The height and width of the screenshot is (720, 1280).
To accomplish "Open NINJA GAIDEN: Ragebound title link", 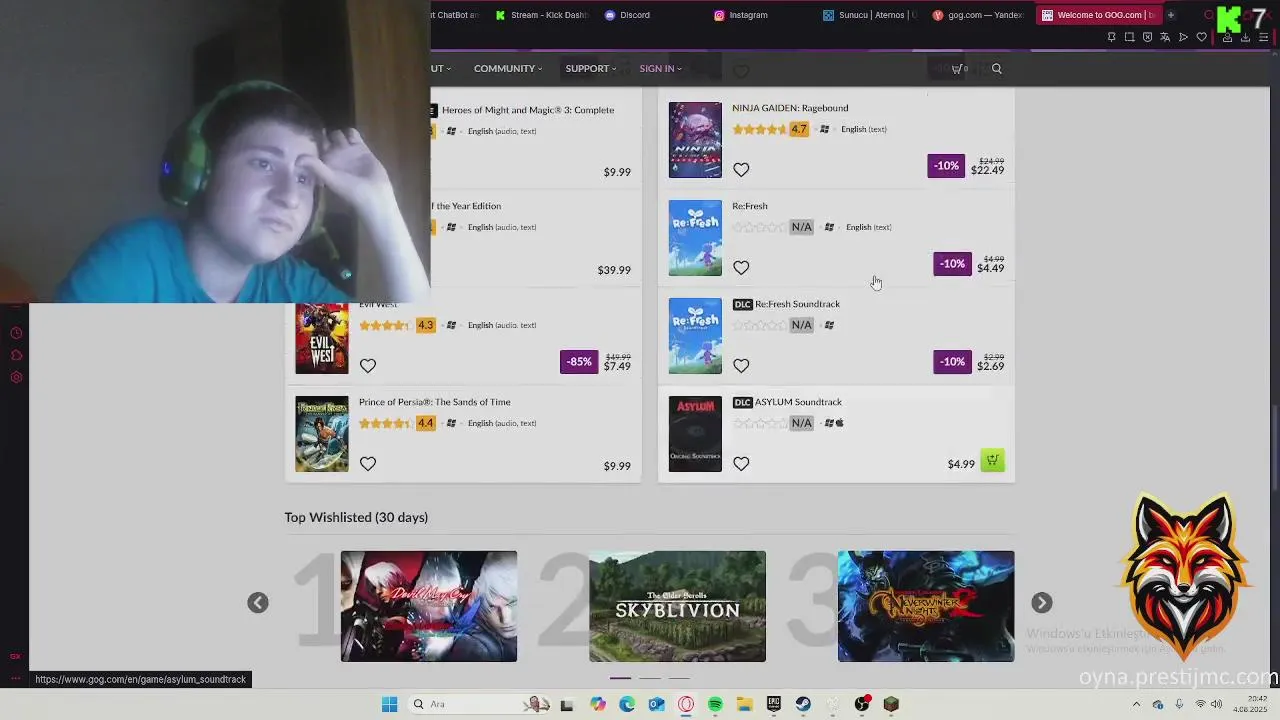I will click(790, 108).
